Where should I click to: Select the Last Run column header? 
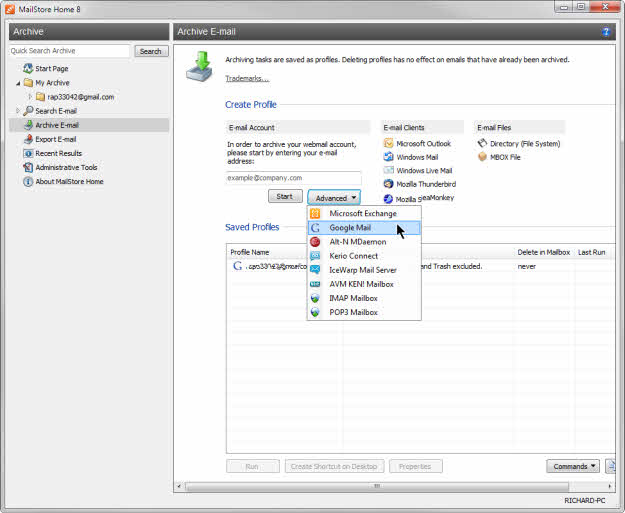pyautogui.click(x=592, y=252)
